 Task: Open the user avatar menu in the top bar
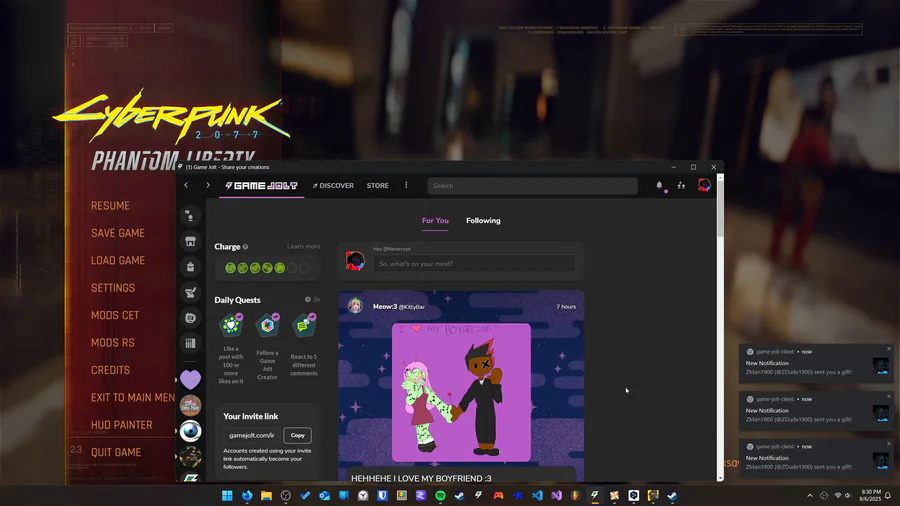704,185
